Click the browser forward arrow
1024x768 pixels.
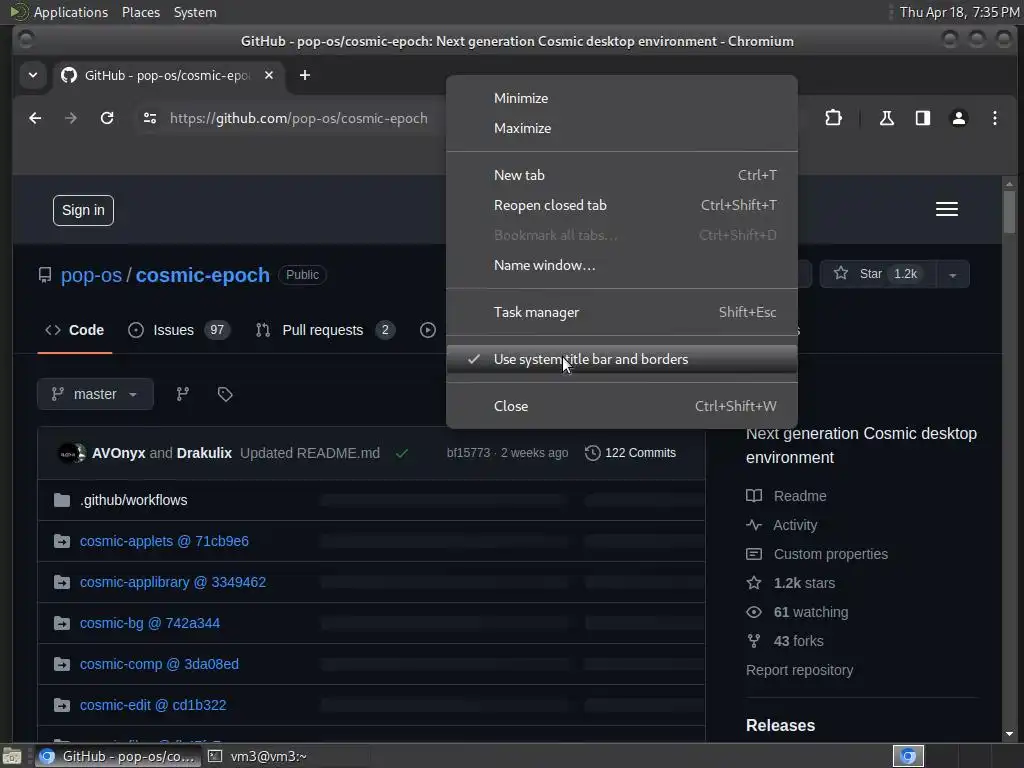pyautogui.click(x=71, y=118)
